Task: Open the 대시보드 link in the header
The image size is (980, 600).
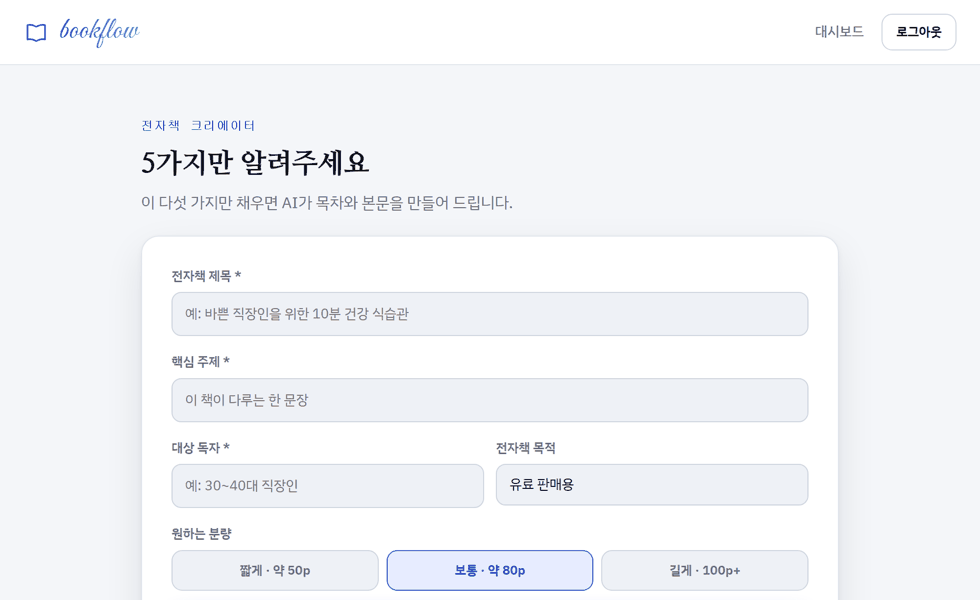Action: [839, 32]
